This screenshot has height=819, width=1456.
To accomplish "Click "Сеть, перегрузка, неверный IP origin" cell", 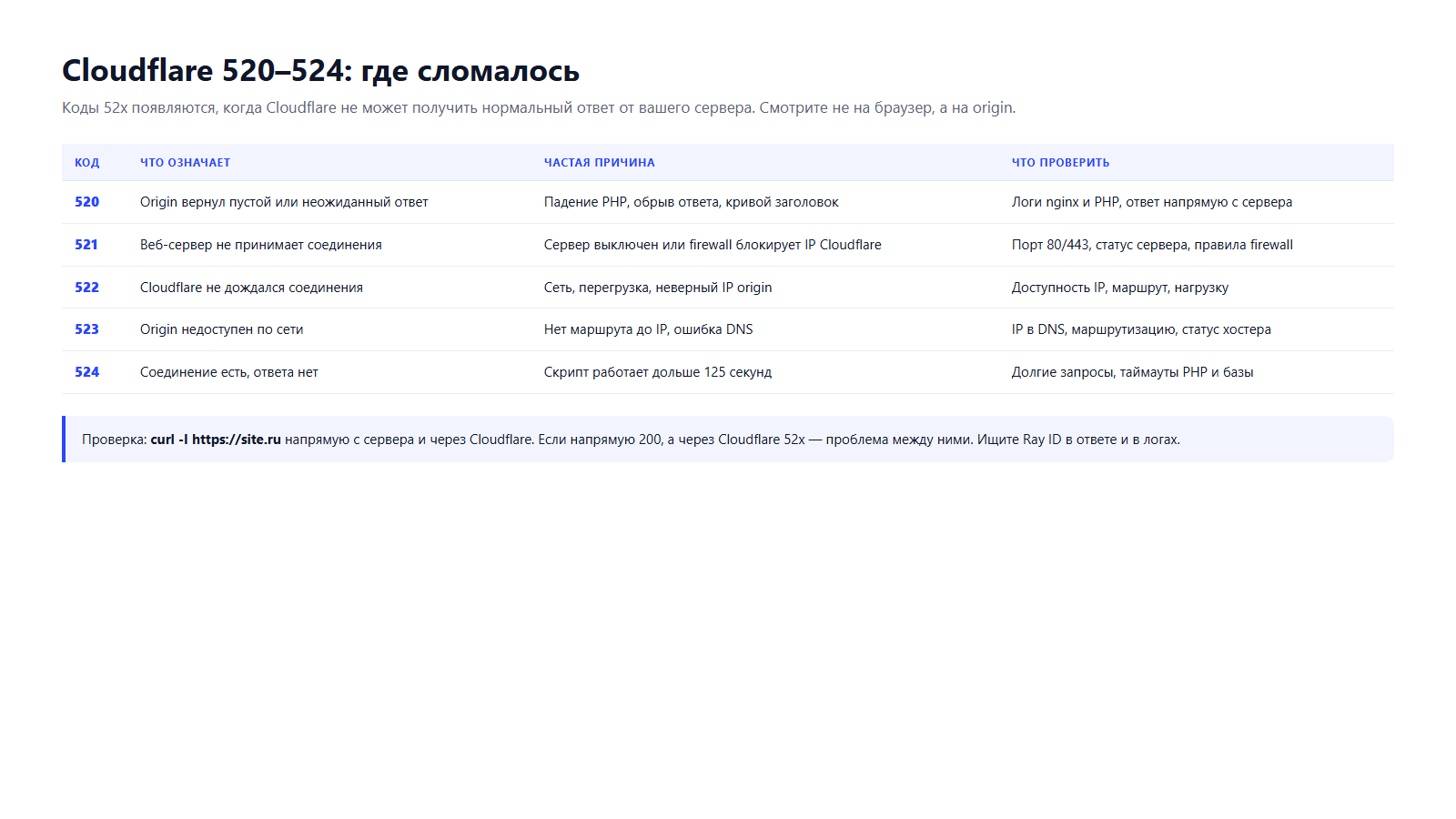I will (x=658, y=288).
